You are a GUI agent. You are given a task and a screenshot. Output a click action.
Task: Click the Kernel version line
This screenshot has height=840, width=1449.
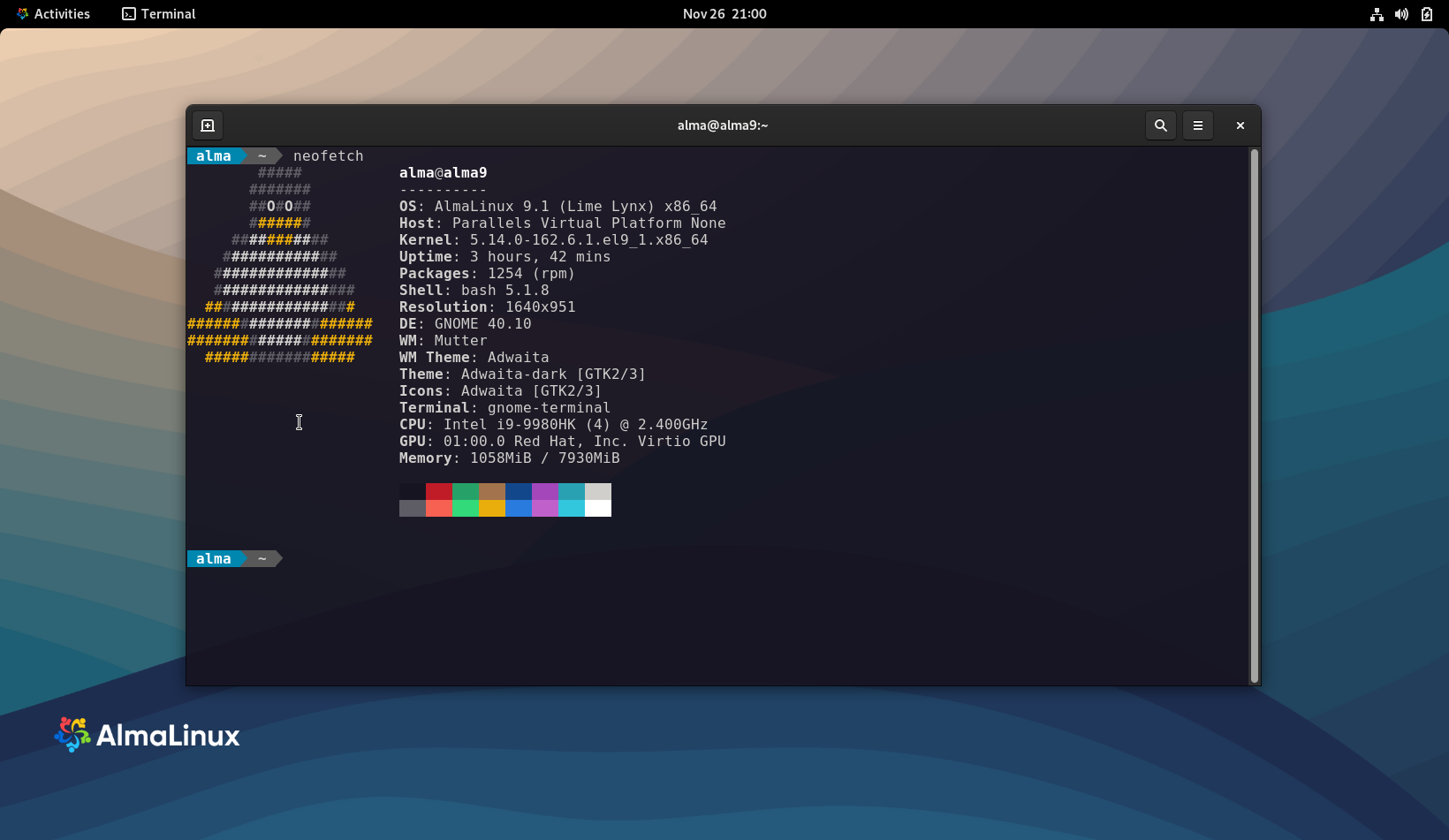coord(553,240)
